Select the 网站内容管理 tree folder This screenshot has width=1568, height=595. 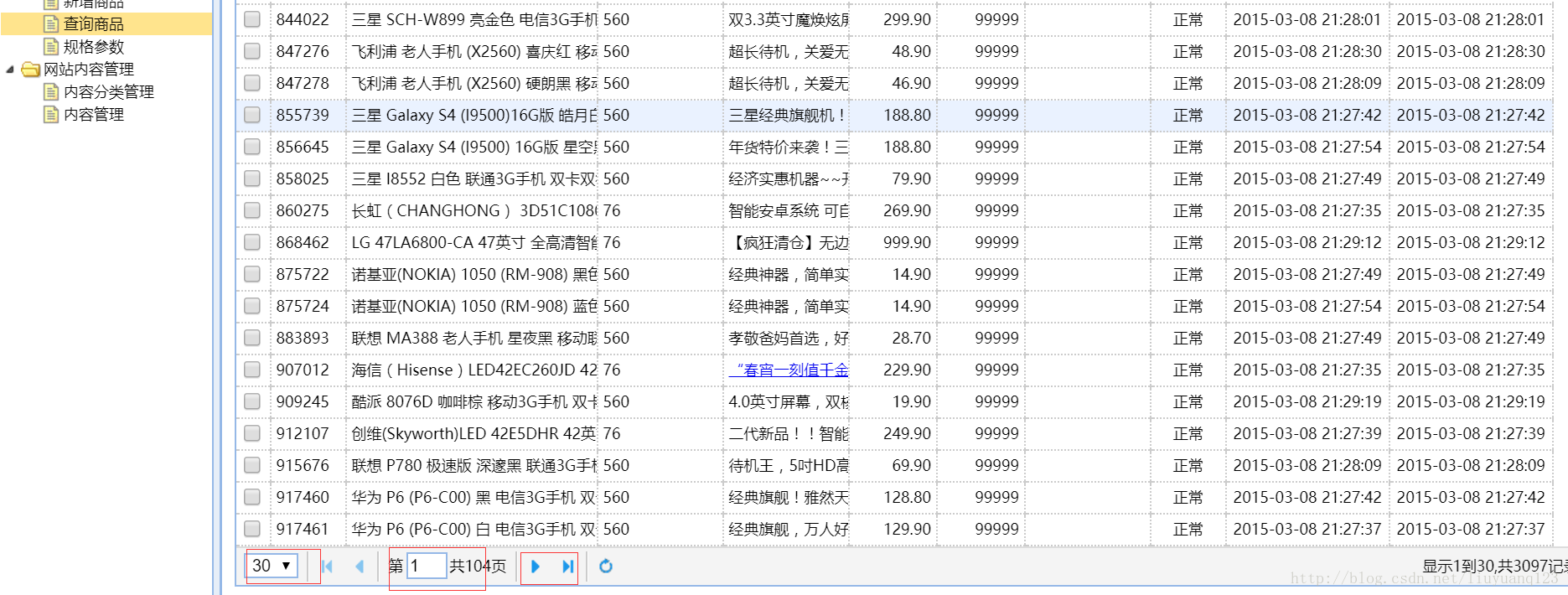(89, 69)
